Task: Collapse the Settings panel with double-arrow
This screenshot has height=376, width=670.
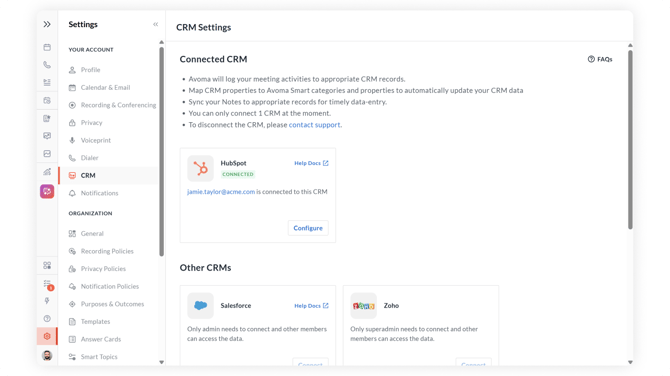Action: point(156,24)
